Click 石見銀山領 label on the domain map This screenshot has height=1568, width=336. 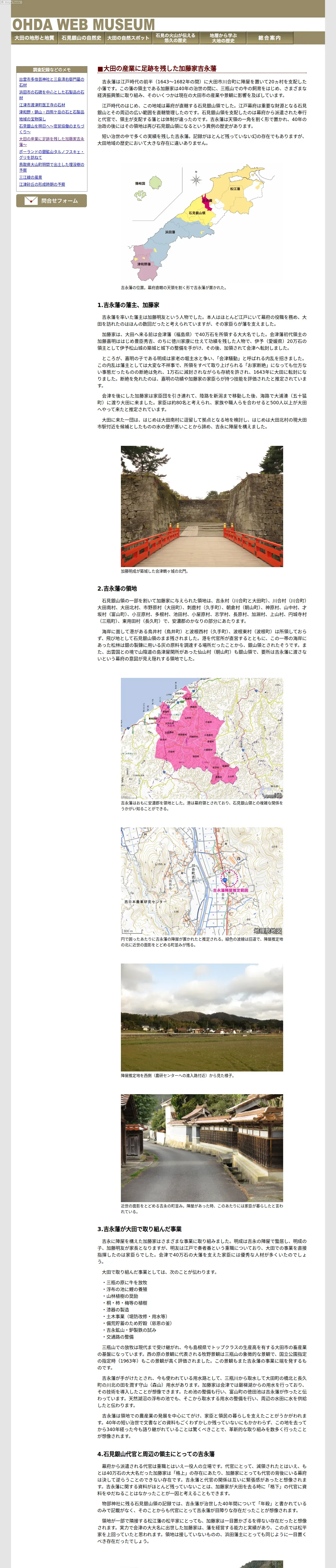click(x=197, y=213)
